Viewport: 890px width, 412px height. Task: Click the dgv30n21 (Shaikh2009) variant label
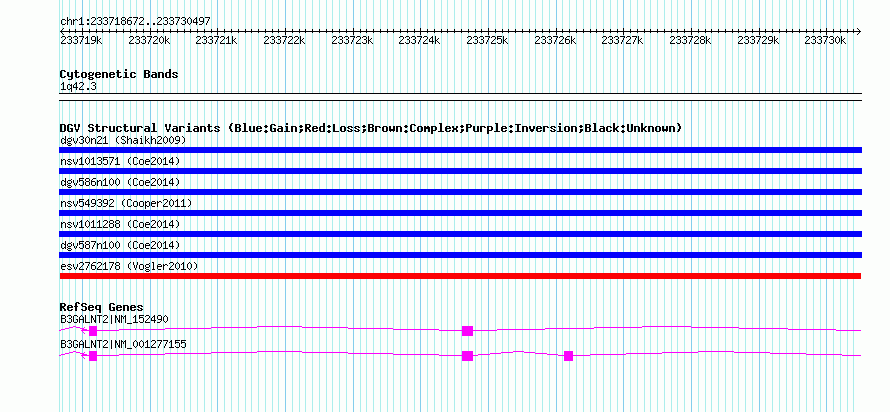point(123,140)
